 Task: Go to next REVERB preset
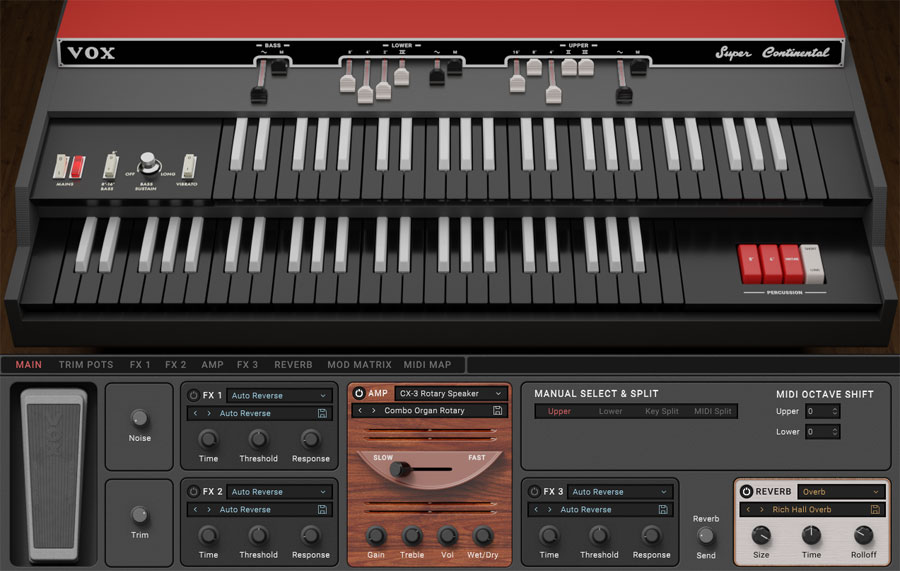click(x=762, y=510)
